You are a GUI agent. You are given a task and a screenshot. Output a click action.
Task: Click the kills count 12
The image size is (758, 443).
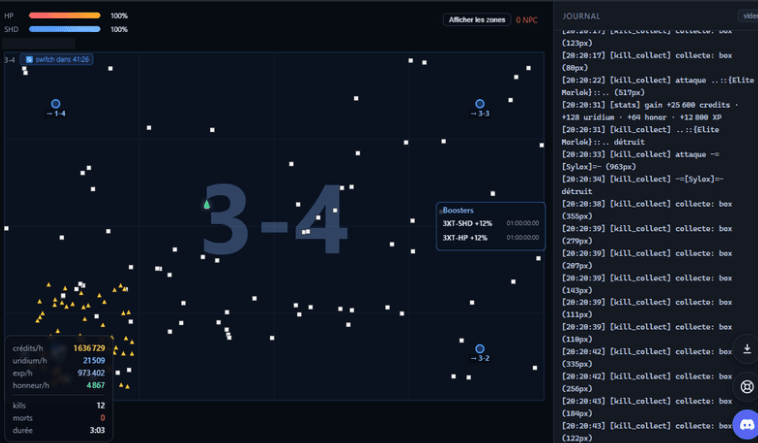[x=101, y=406]
